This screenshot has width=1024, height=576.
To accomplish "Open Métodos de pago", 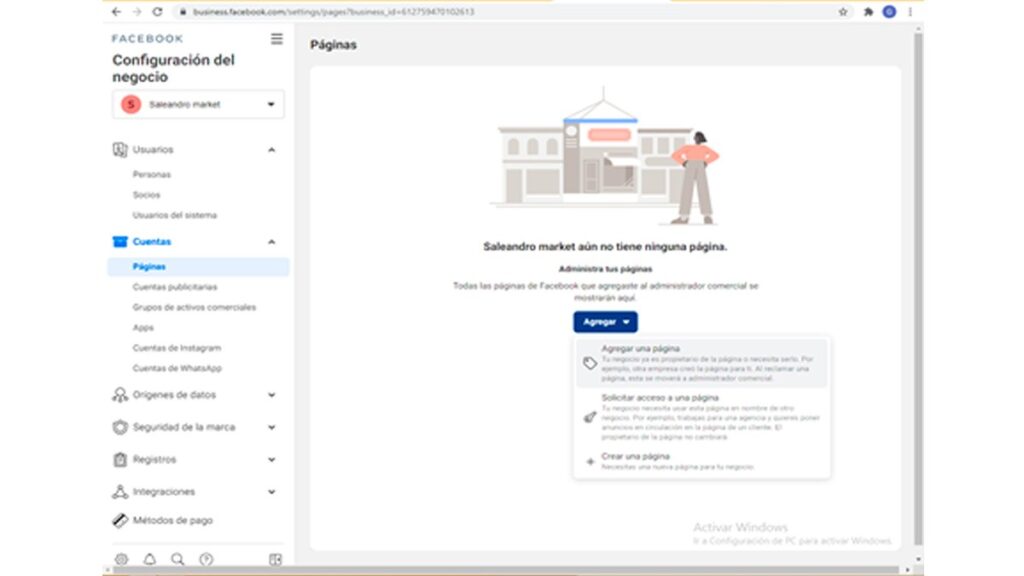I will tap(172, 520).
